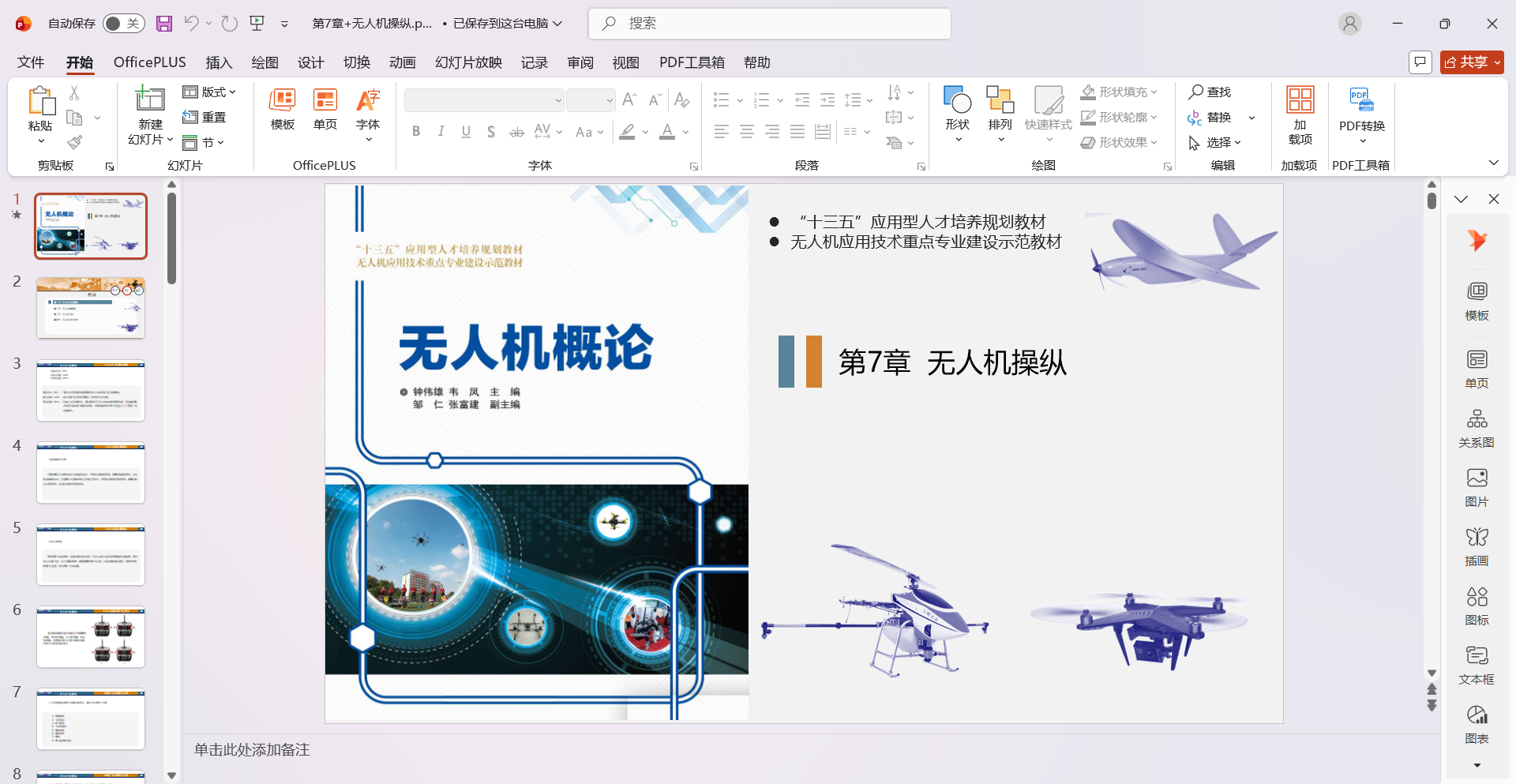This screenshot has height=784, width=1516.
Task: Toggle Italic formatting
Action: [441, 132]
